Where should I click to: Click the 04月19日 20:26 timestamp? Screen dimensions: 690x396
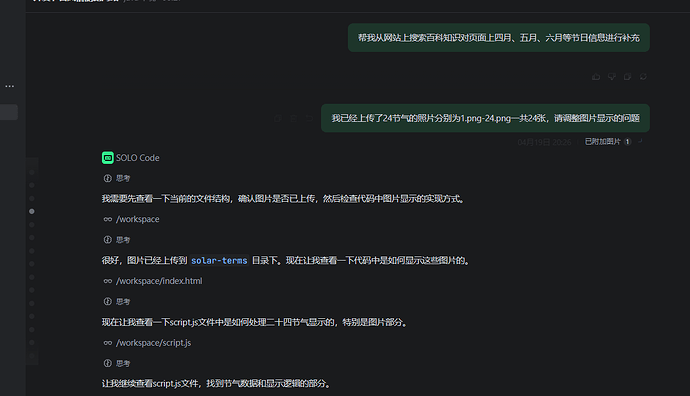tap(544, 142)
